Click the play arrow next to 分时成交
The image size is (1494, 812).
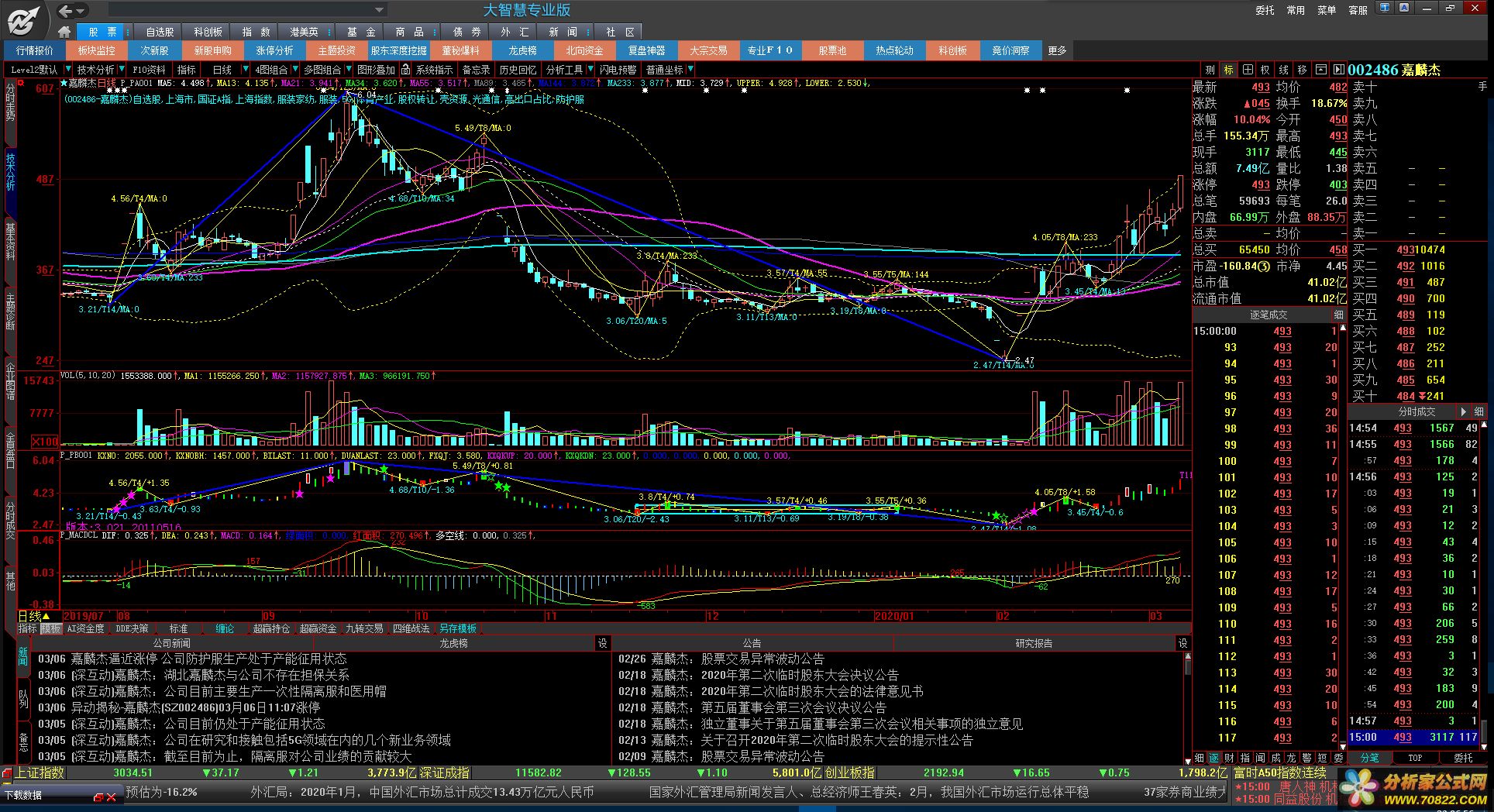[1463, 412]
